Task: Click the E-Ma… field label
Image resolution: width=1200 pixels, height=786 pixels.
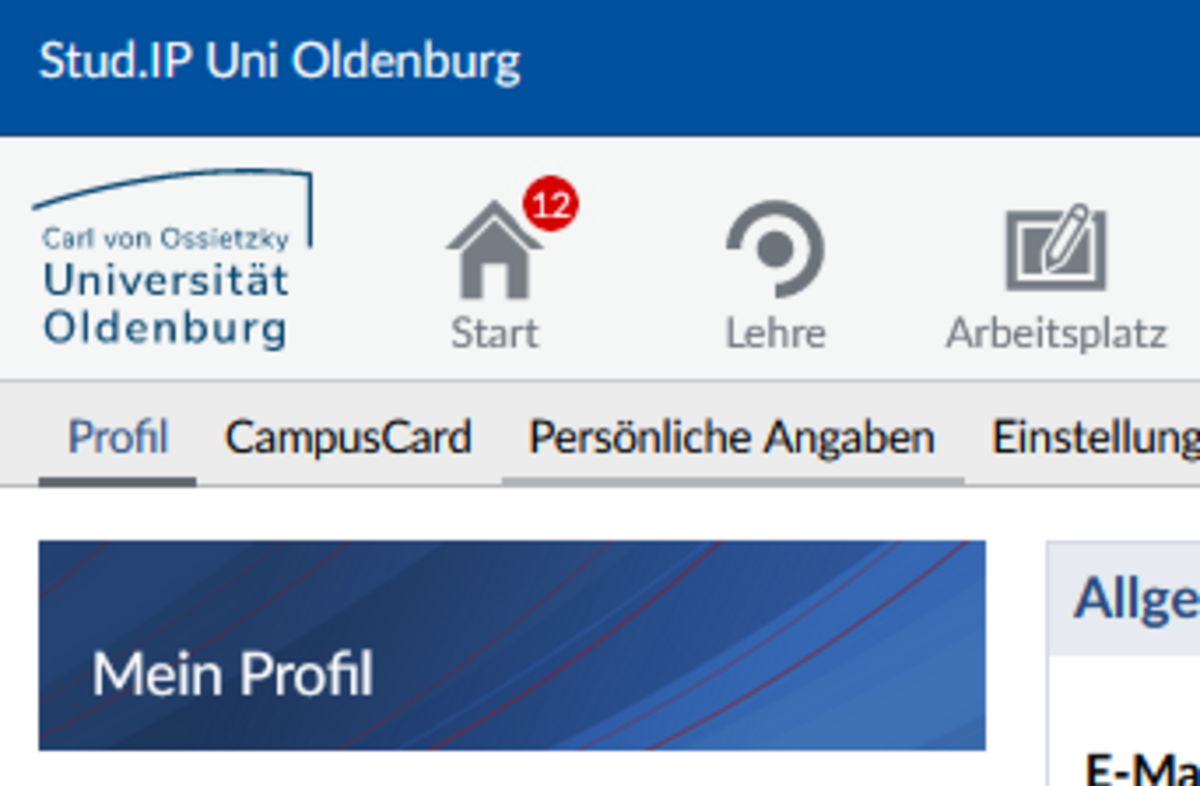Action: pos(1142,769)
